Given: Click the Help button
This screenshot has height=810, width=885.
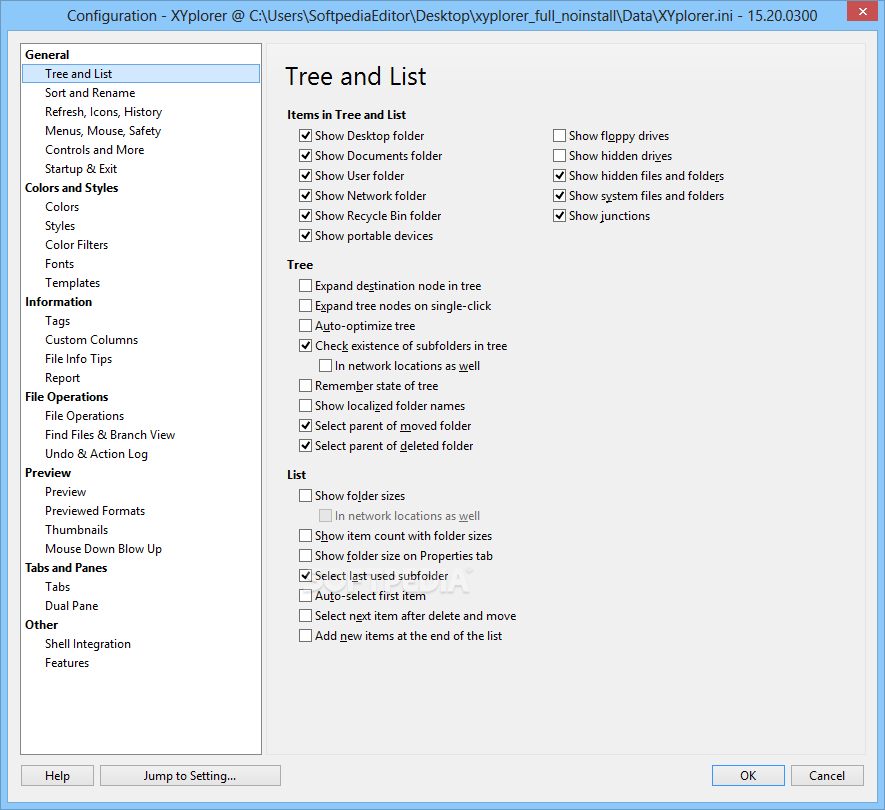Looking at the screenshot, I should point(58,776).
